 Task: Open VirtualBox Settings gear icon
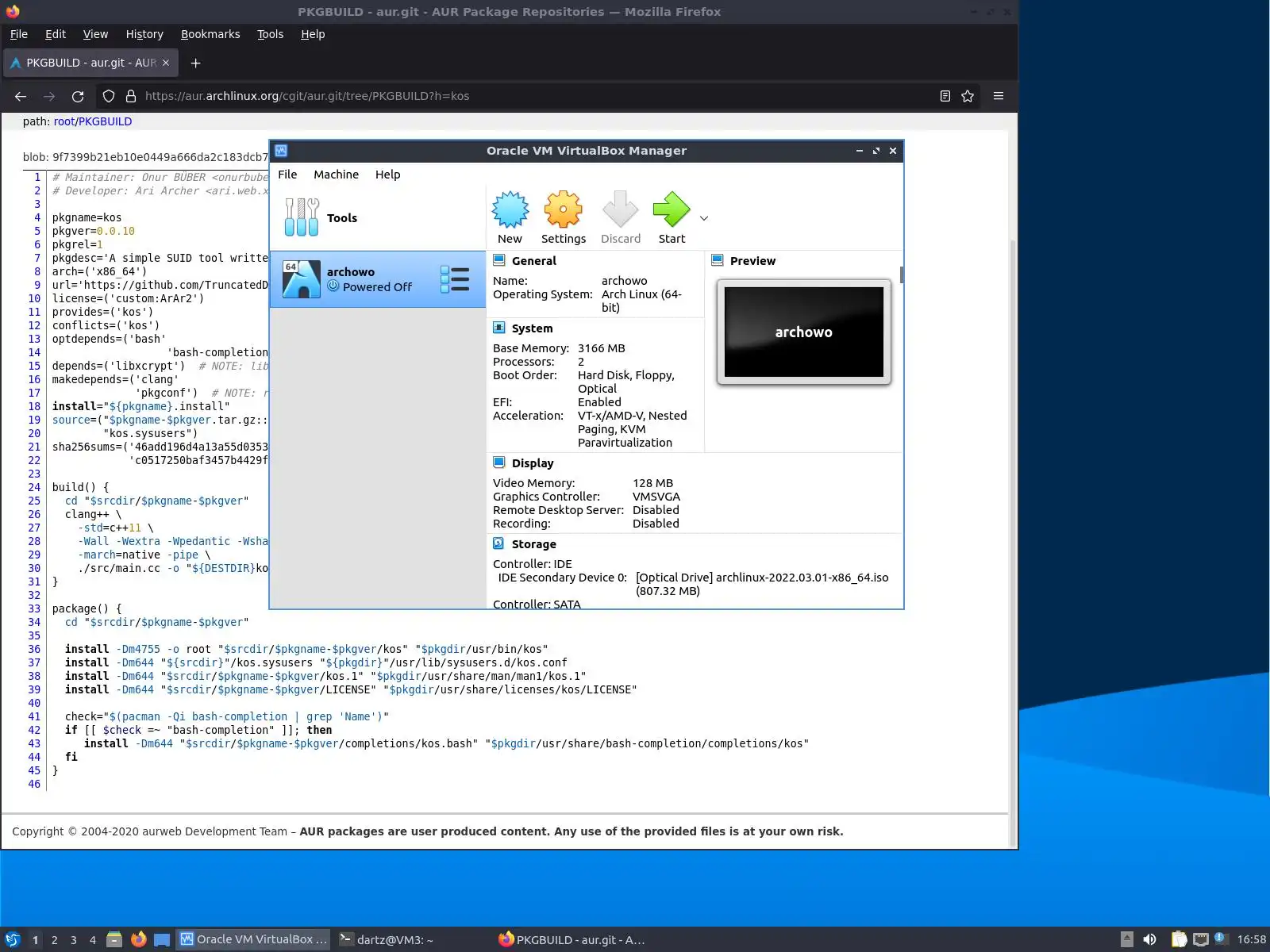pos(563,209)
